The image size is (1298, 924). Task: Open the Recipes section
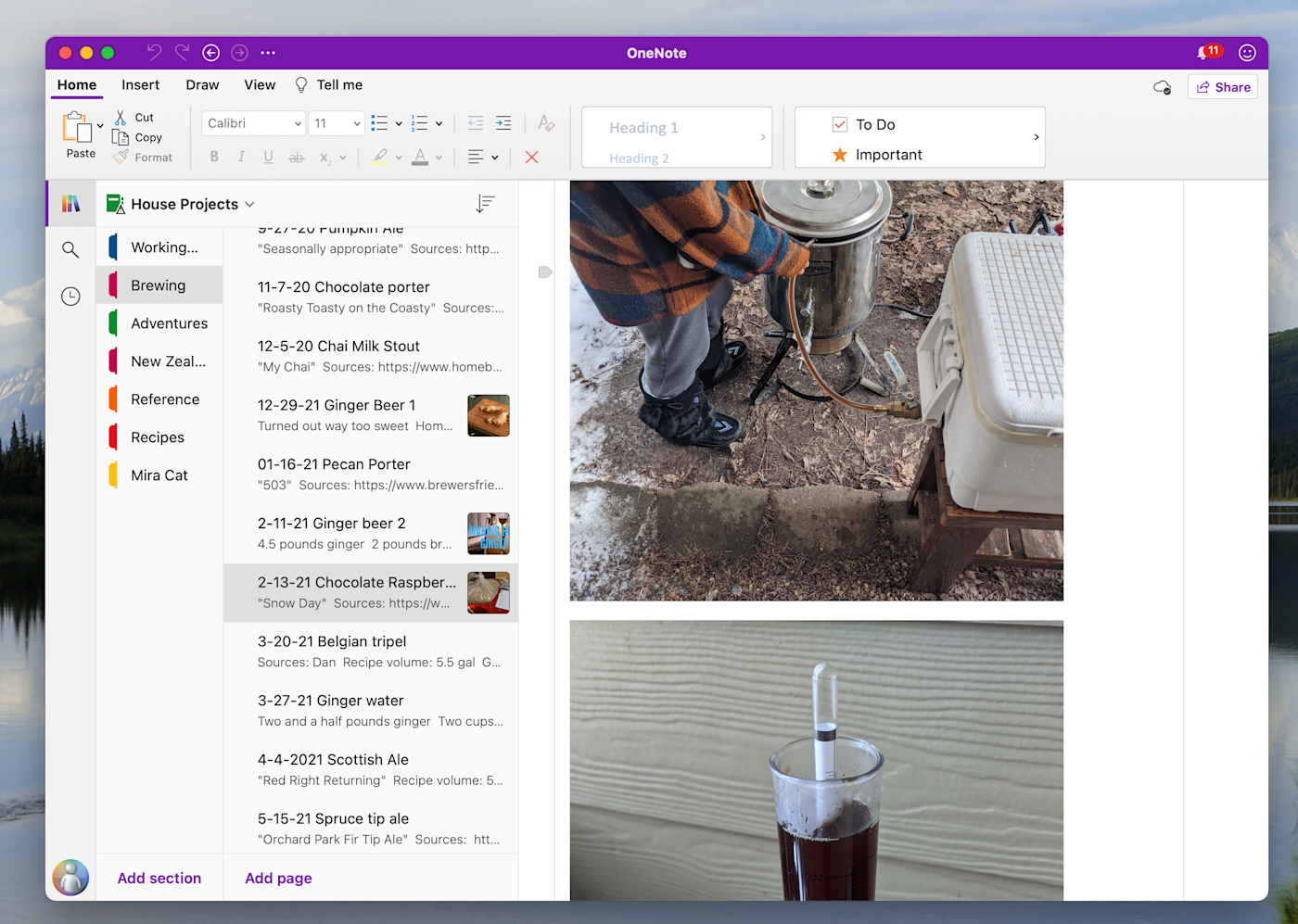coord(159,437)
